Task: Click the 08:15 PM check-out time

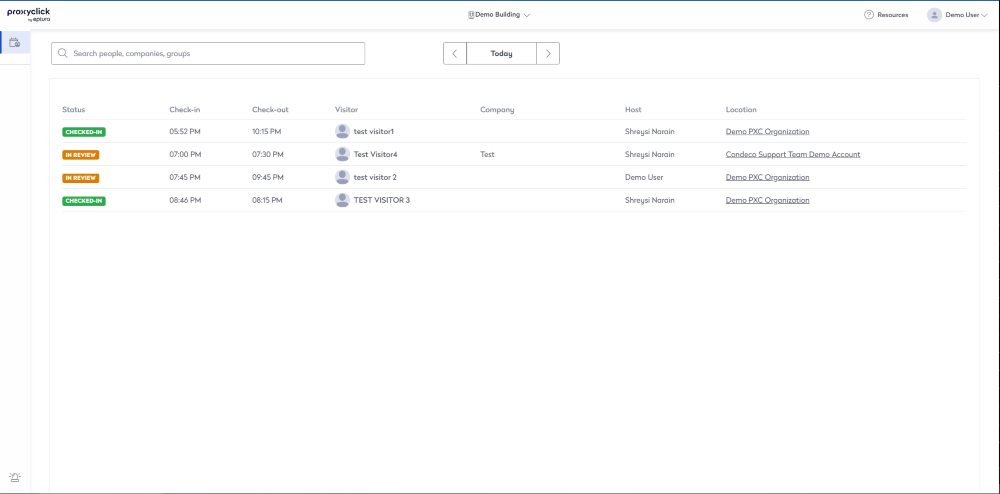Action: (x=268, y=200)
